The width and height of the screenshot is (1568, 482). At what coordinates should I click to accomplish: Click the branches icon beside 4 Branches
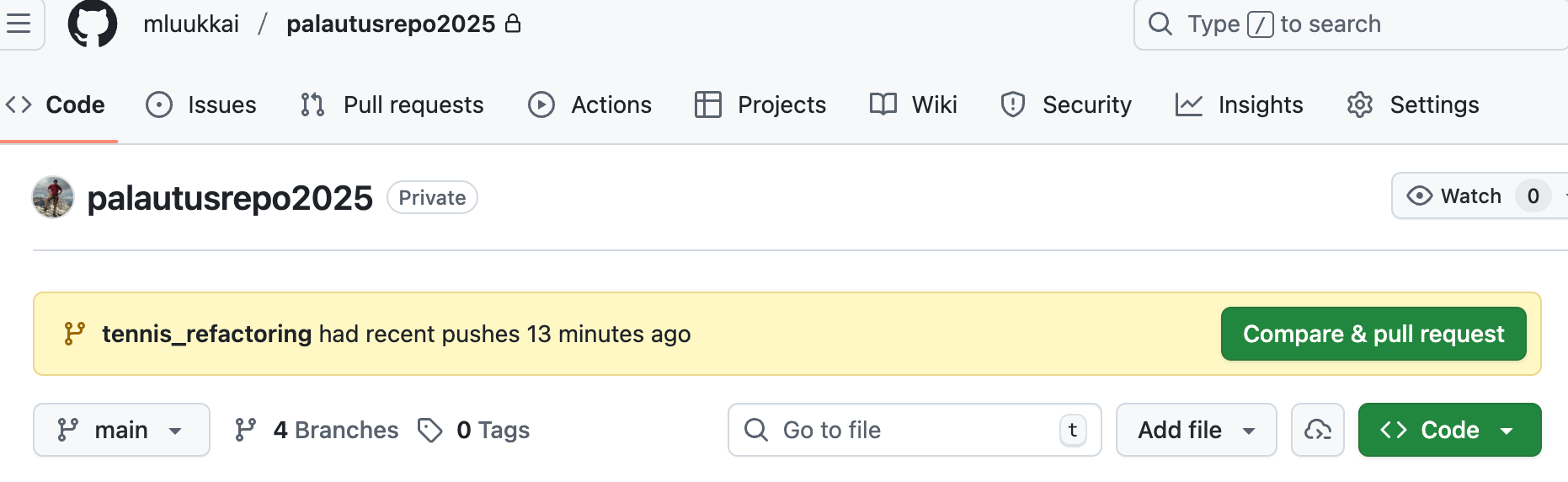point(245,430)
